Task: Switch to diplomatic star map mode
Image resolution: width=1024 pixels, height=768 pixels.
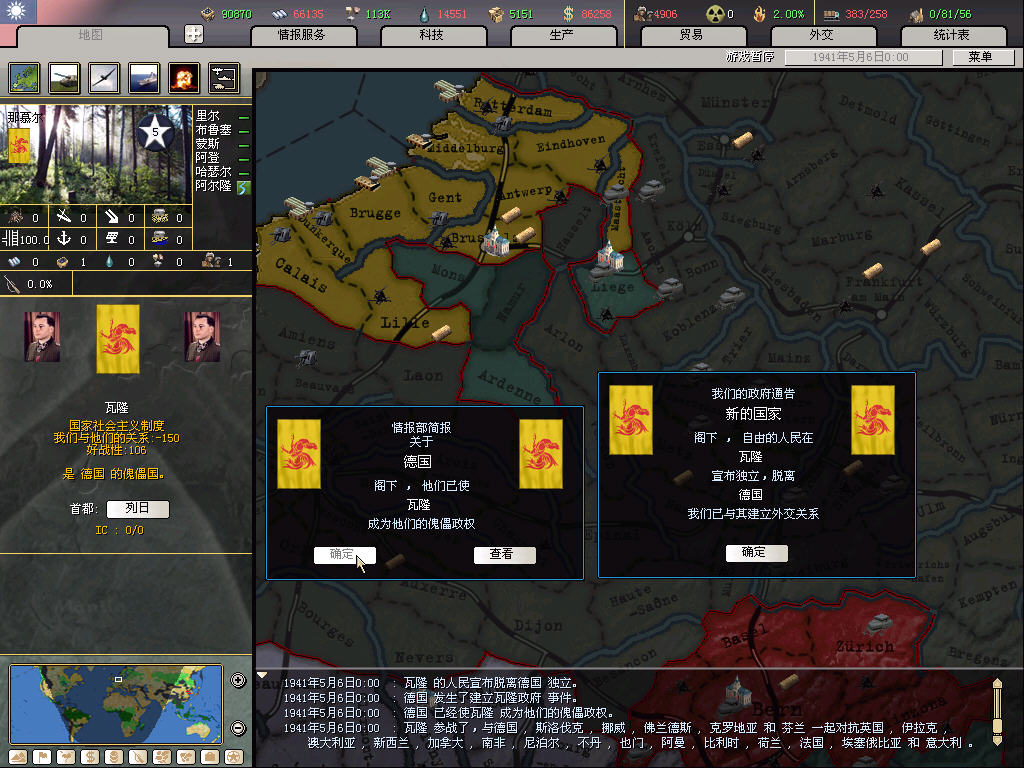Action: [233, 757]
